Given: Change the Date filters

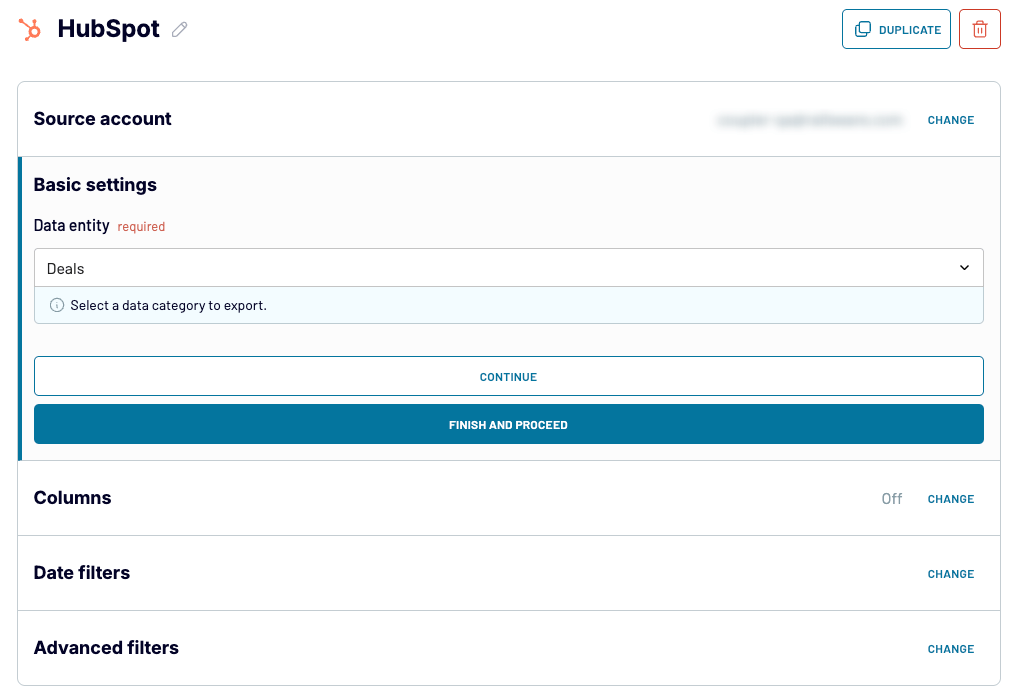Looking at the screenshot, I should [x=951, y=574].
